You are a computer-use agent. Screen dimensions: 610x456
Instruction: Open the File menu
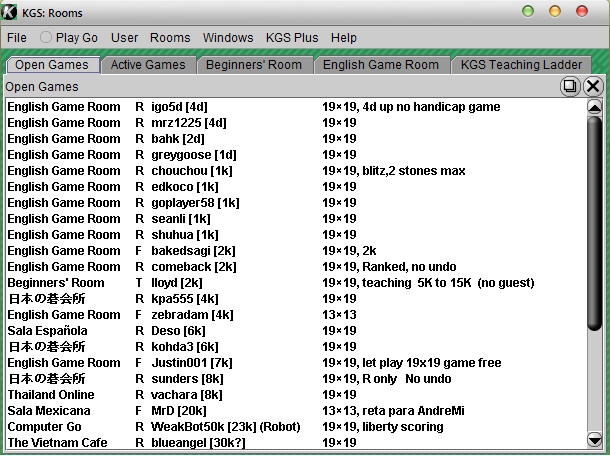point(17,38)
